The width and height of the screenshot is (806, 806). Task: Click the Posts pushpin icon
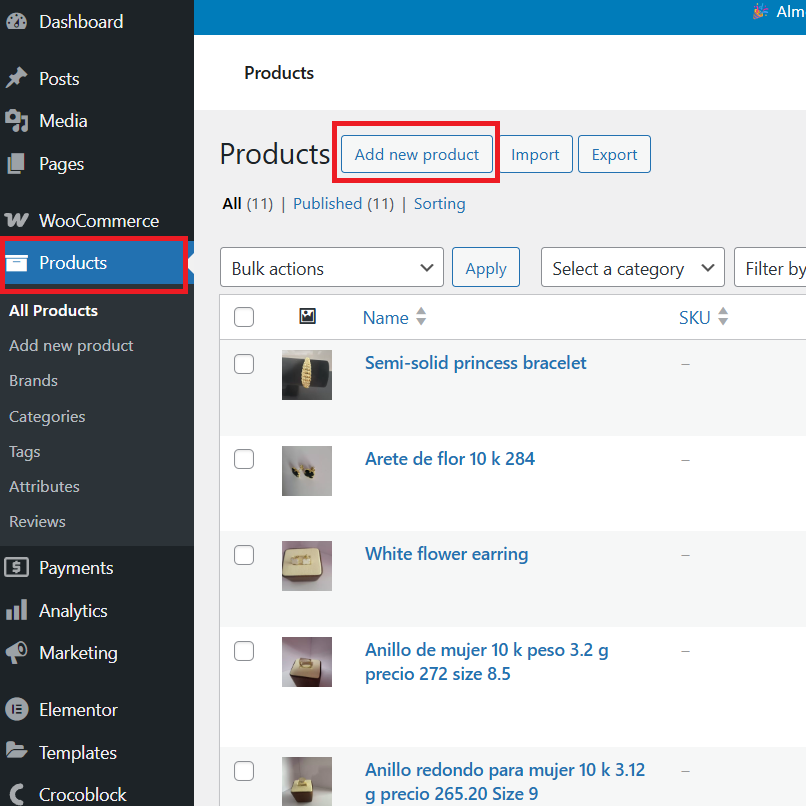pyautogui.click(x=16, y=78)
